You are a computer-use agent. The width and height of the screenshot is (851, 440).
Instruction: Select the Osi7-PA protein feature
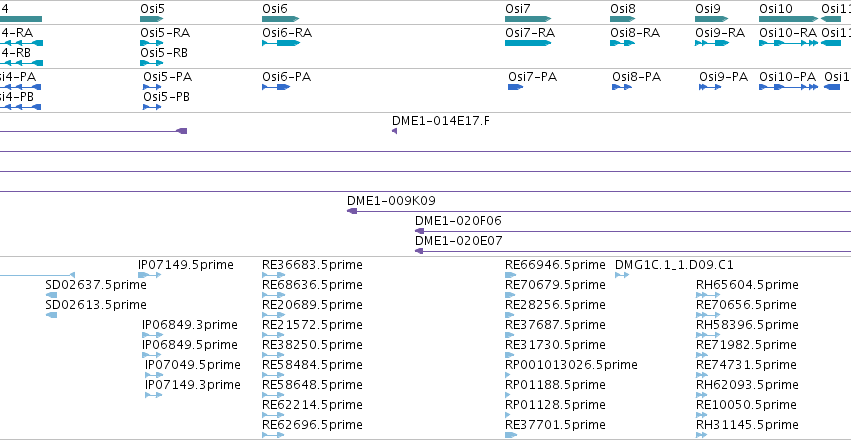(516, 87)
